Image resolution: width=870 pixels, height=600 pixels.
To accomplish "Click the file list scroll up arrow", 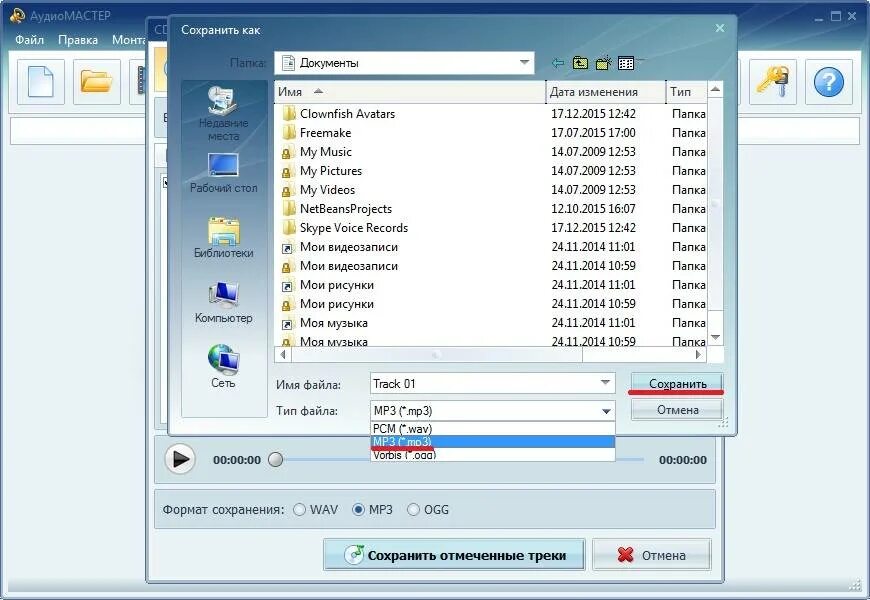I will click(x=715, y=89).
